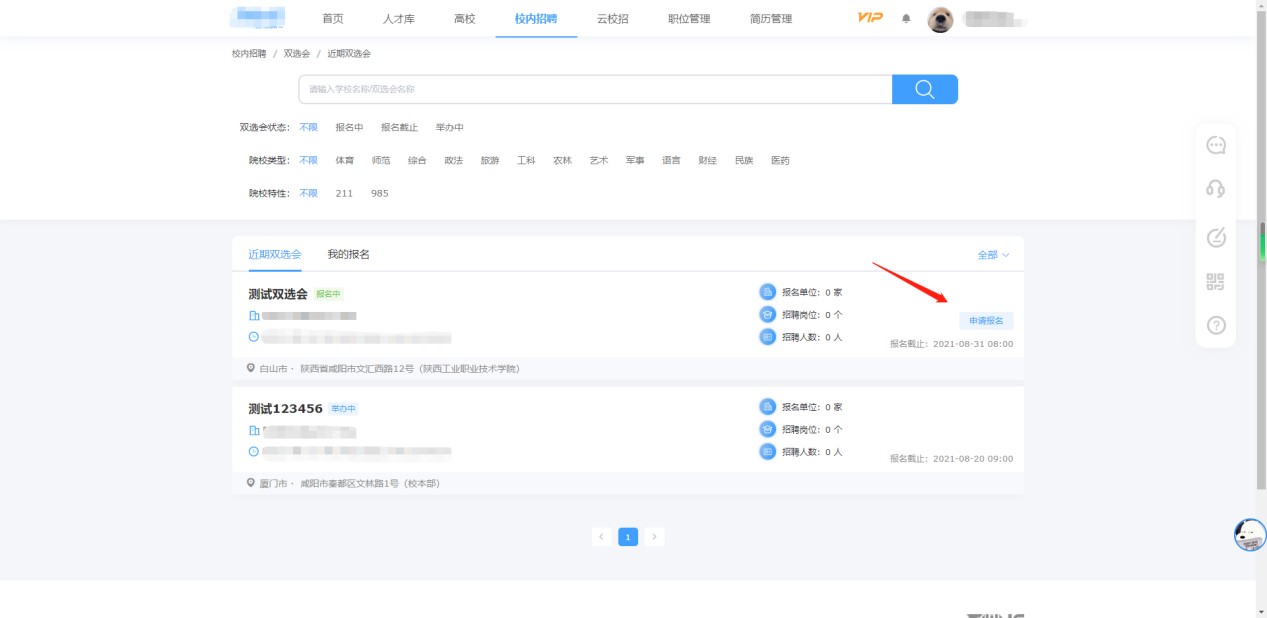Focus the school name search field

(595, 89)
